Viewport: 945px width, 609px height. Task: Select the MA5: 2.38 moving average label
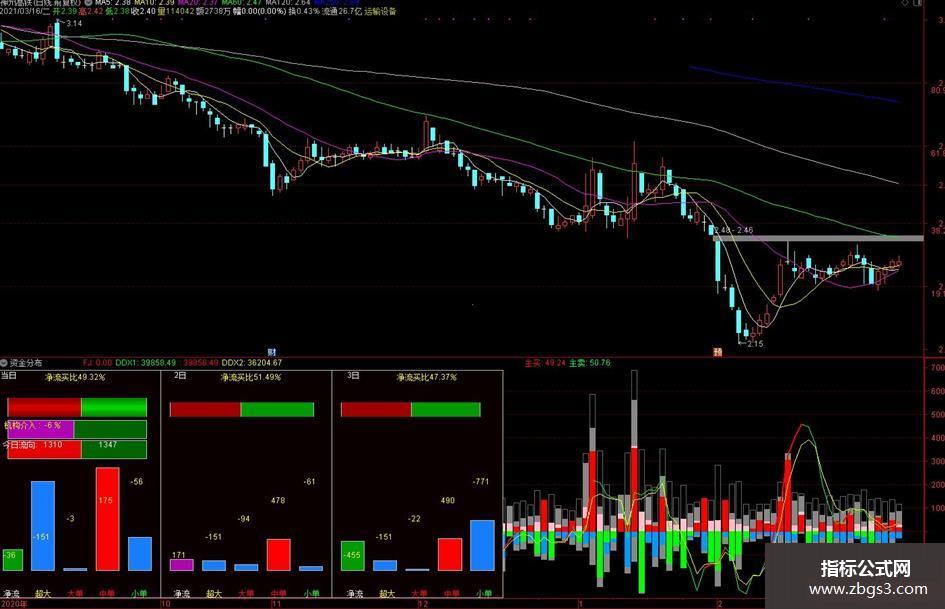pyautogui.click(x=113, y=2)
